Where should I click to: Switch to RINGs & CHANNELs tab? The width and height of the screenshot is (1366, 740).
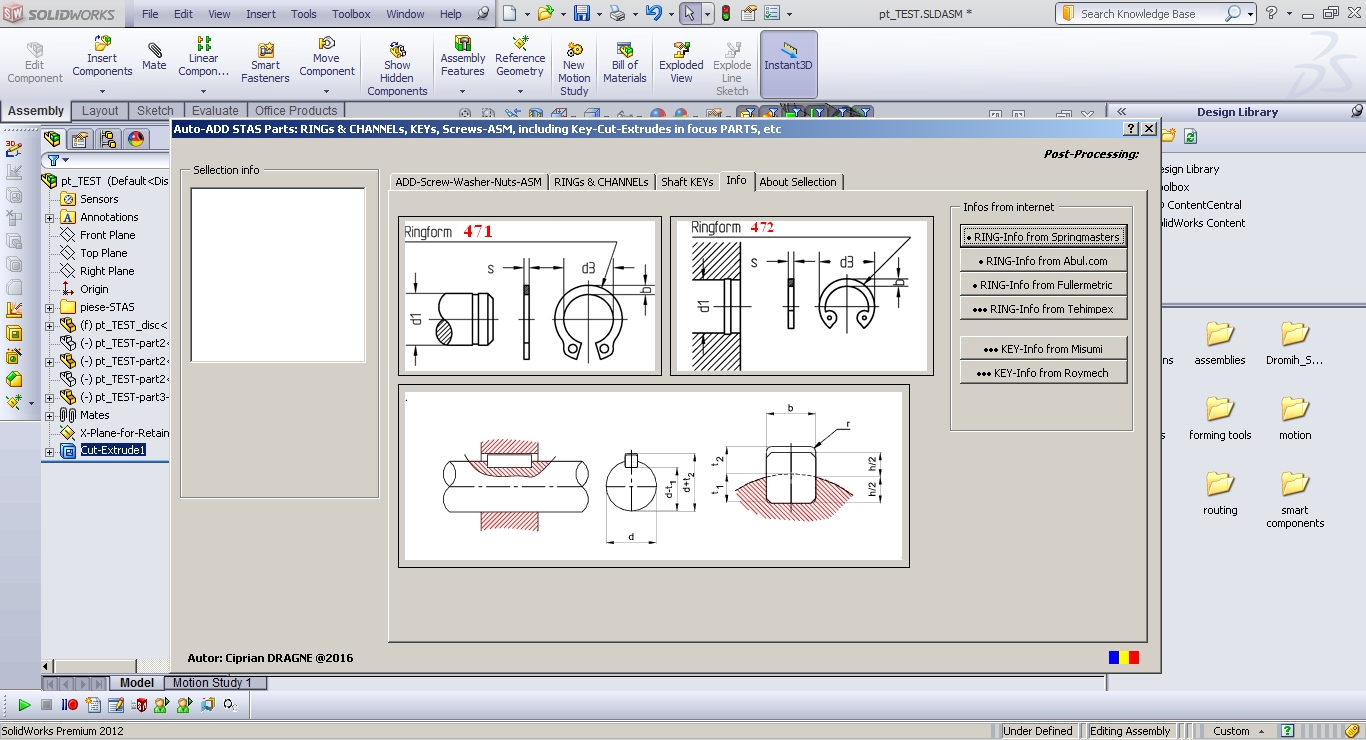pos(601,182)
